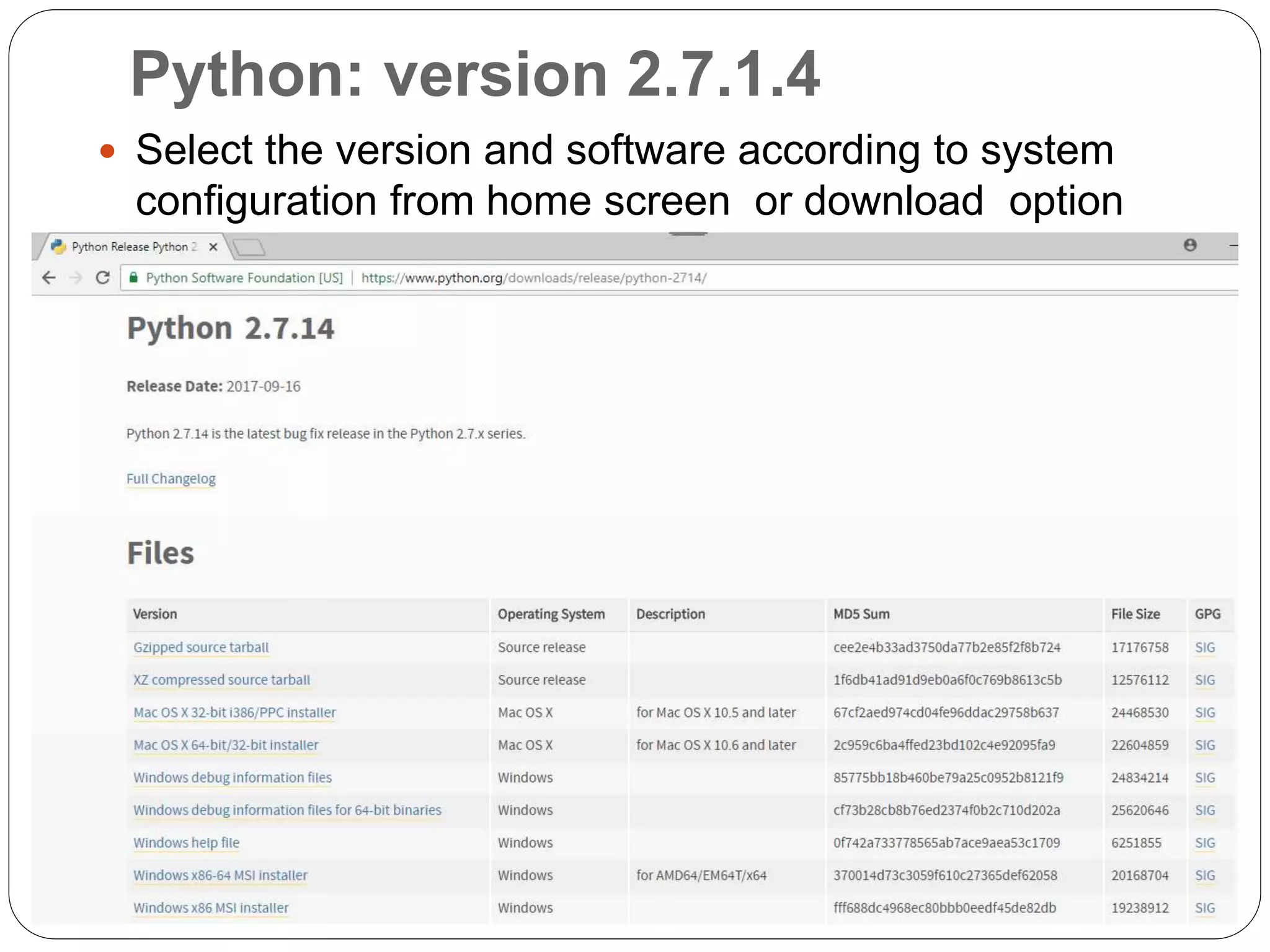The height and width of the screenshot is (952, 1270).
Task: Download the XZ compressed source tarball
Action: pyautogui.click(x=221, y=680)
